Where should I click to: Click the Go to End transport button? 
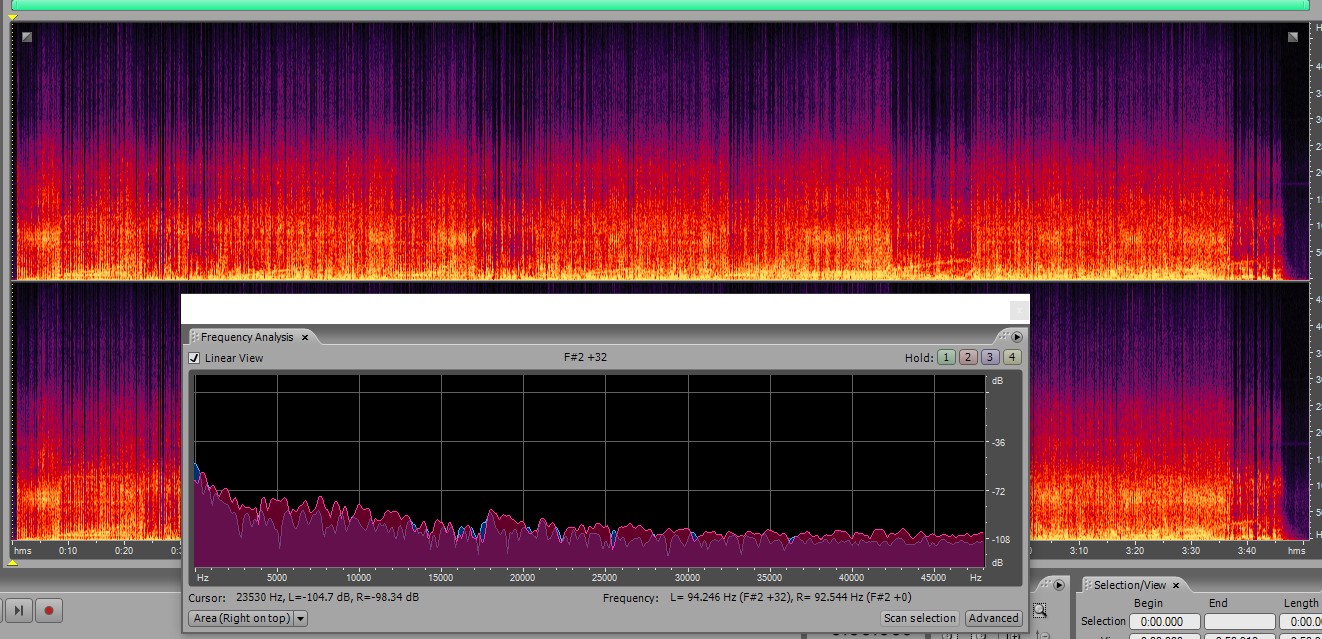[19, 609]
